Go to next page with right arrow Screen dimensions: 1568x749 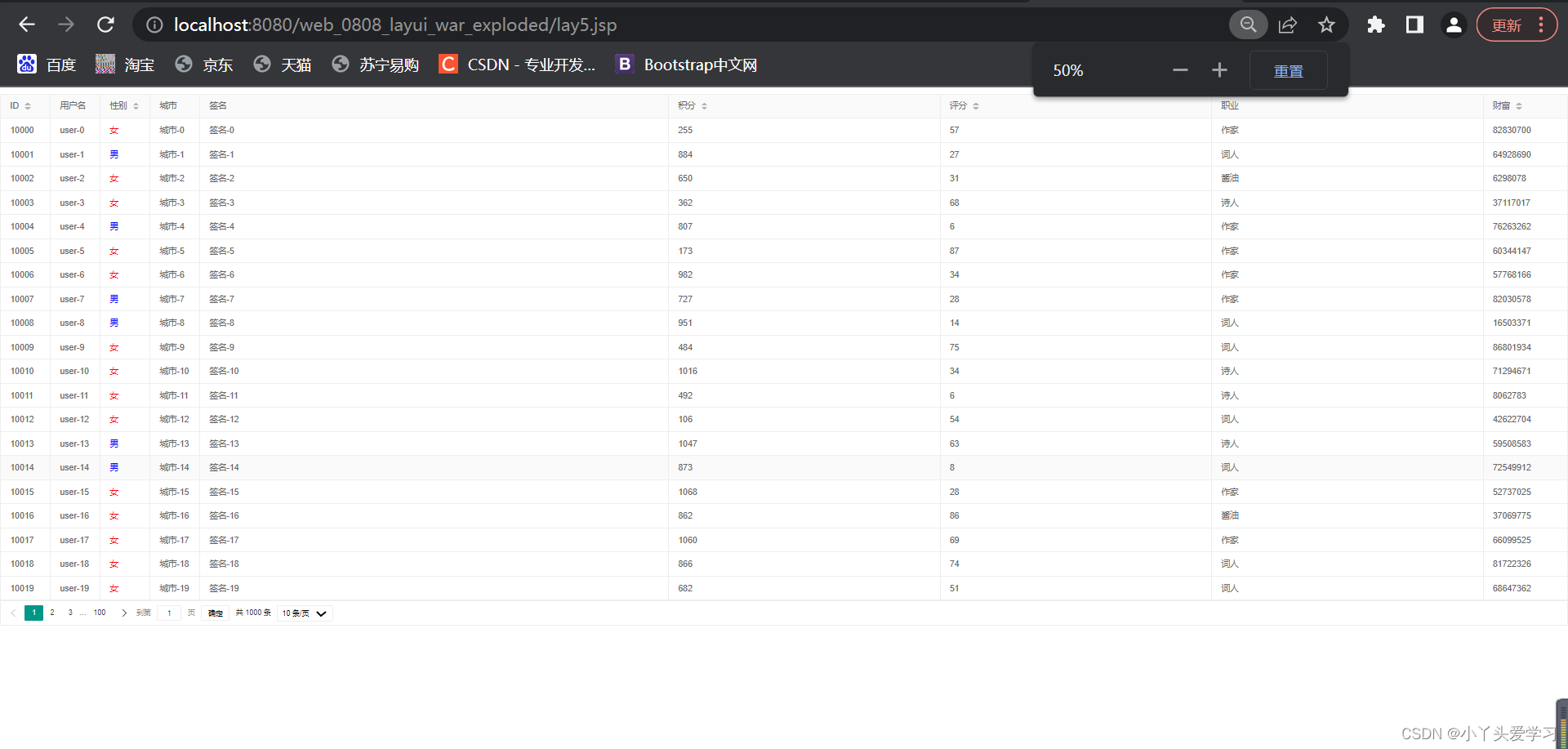[x=124, y=613]
